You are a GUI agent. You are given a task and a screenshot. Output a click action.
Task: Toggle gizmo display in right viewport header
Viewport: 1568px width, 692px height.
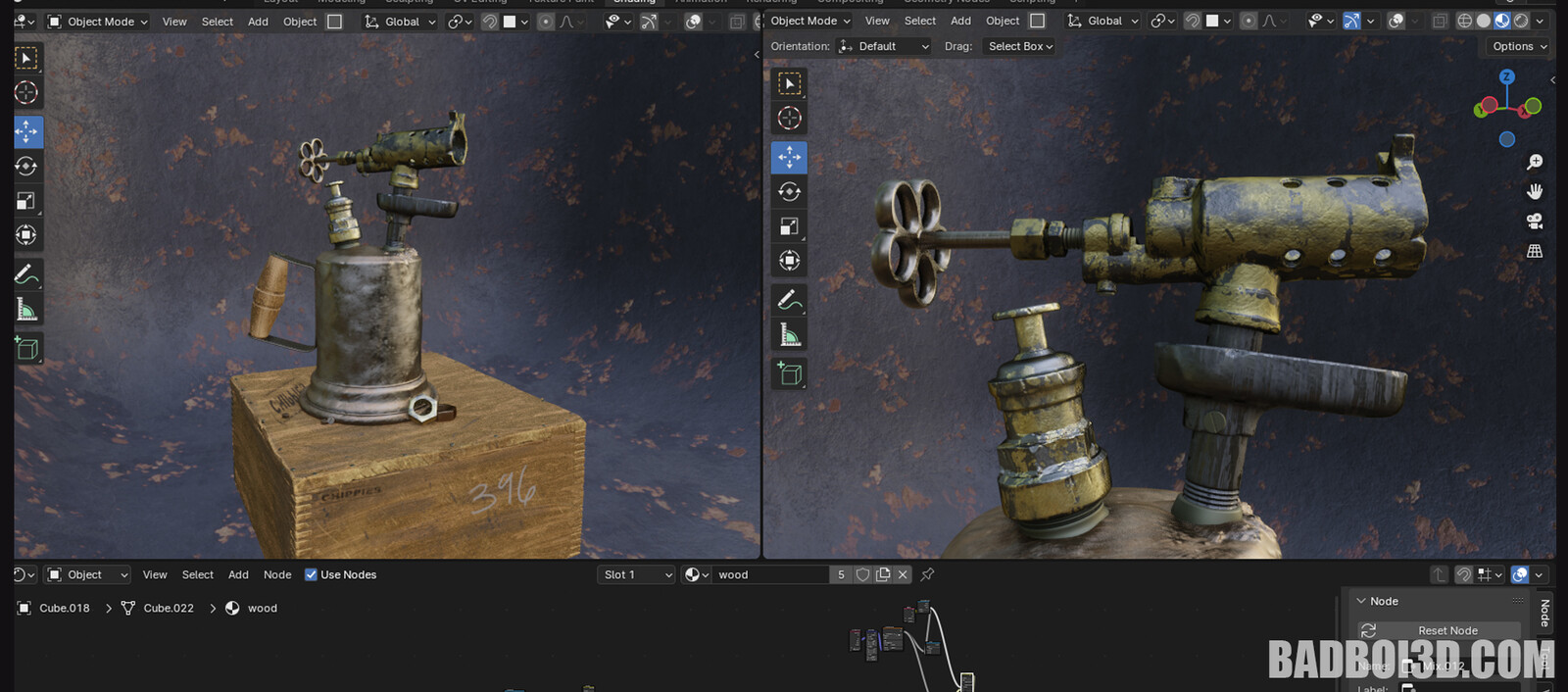click(1351, 21)
